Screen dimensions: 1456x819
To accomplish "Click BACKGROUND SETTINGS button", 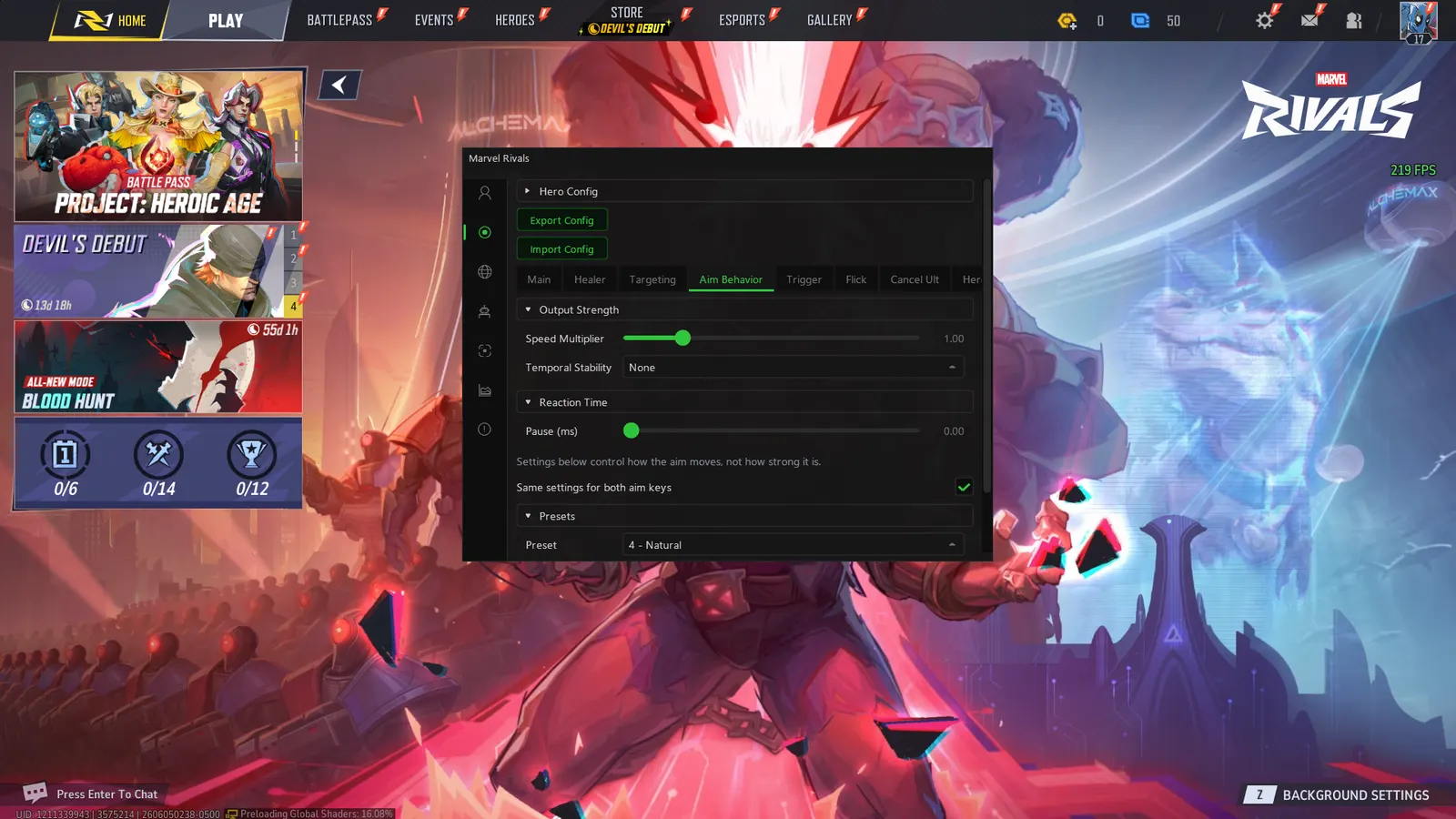I will (1338, 794).
